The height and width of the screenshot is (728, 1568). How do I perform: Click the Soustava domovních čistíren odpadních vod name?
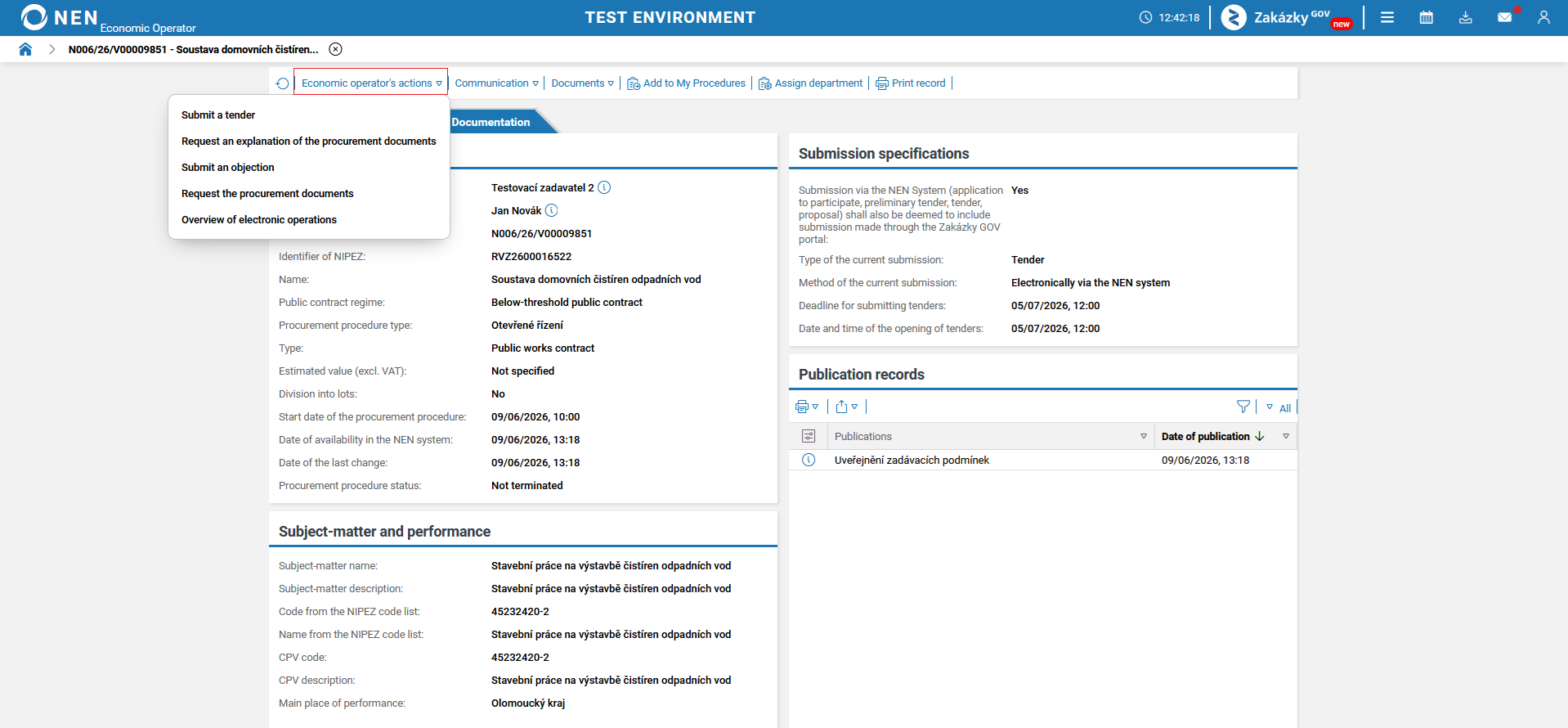coord(596,280)
